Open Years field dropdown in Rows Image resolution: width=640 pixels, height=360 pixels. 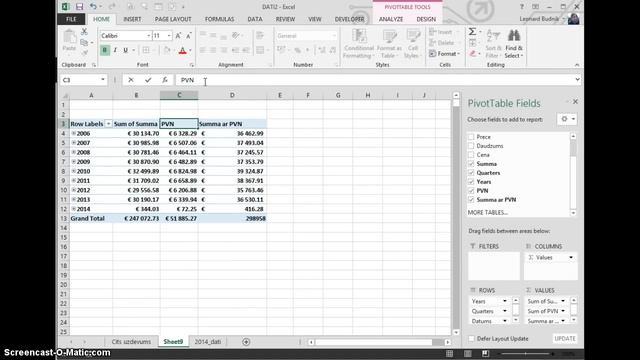pos(504,301)
